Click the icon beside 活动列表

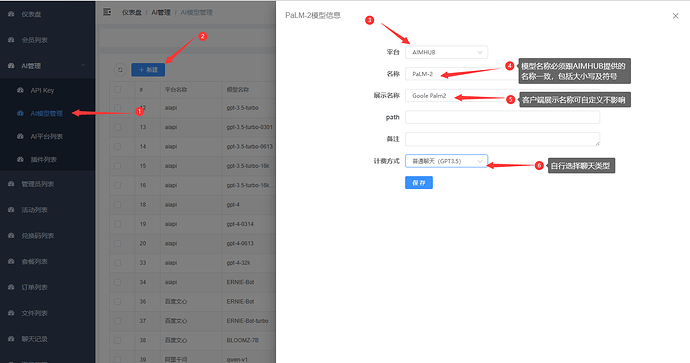pos(11,210)
